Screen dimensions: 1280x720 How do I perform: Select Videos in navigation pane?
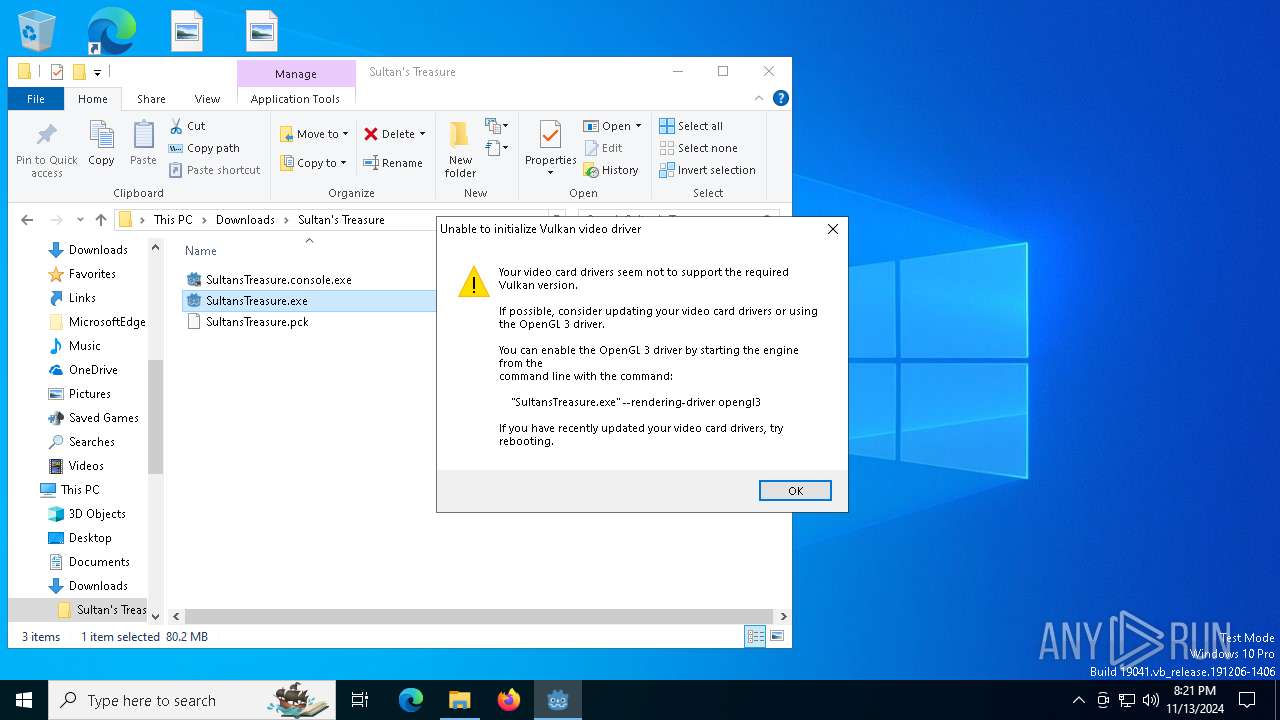pyautogui.click(x=86, y=466)
